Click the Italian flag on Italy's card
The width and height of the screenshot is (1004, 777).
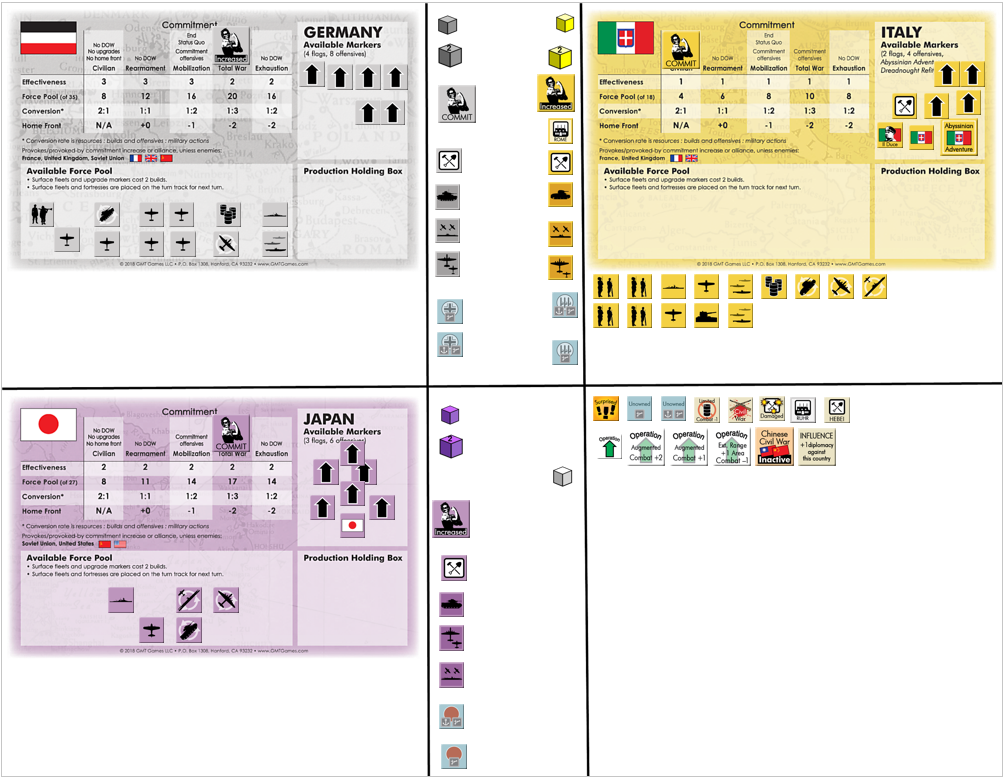click(625, 38)
